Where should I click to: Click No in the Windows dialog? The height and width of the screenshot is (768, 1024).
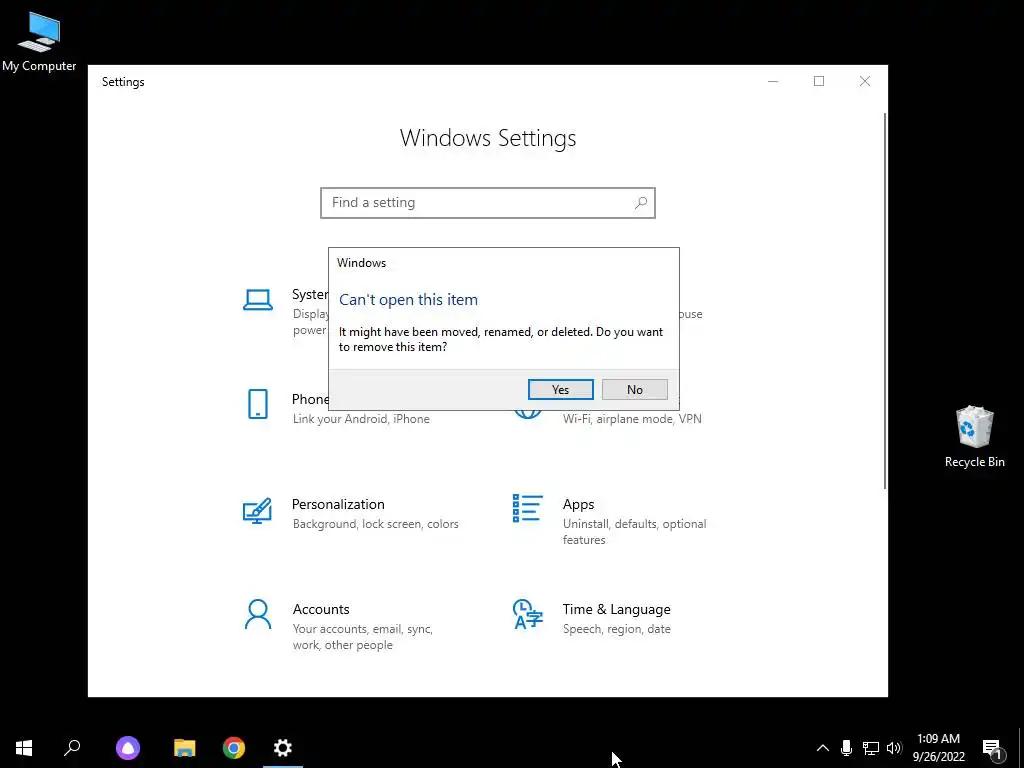634,389
